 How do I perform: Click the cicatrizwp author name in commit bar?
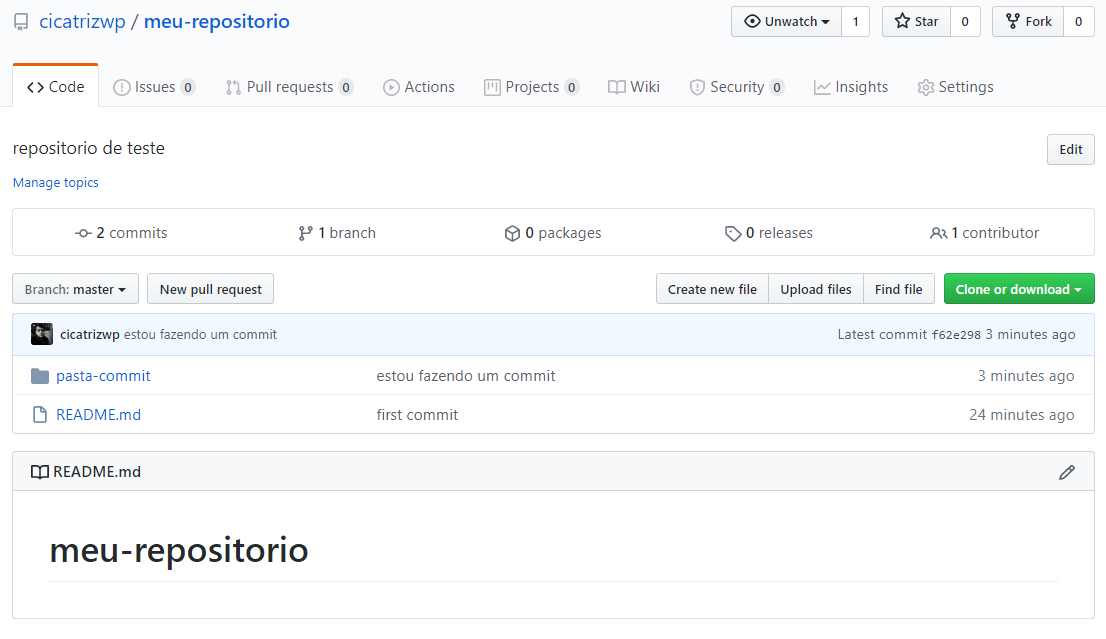pos(90,334)
